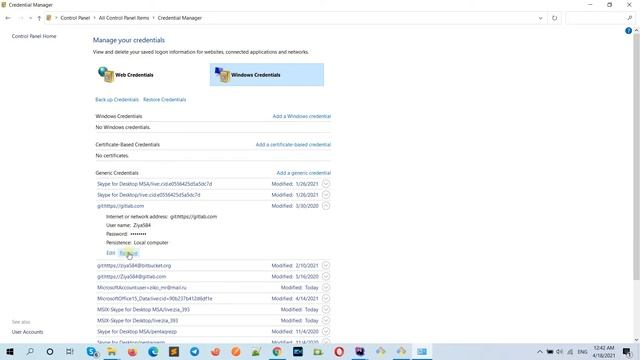Open address bar history dropdown

click(540, 18)
